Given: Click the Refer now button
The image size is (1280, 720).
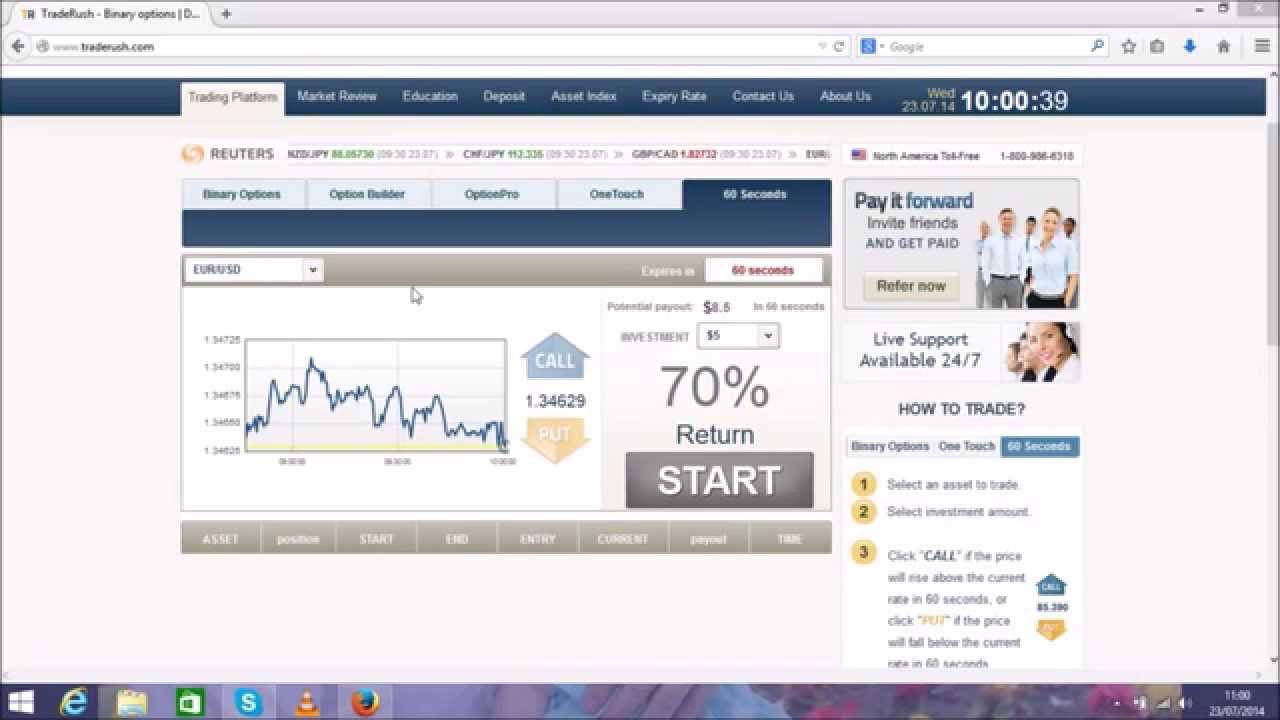Looking at the screenshot, I should click(911, 286).
